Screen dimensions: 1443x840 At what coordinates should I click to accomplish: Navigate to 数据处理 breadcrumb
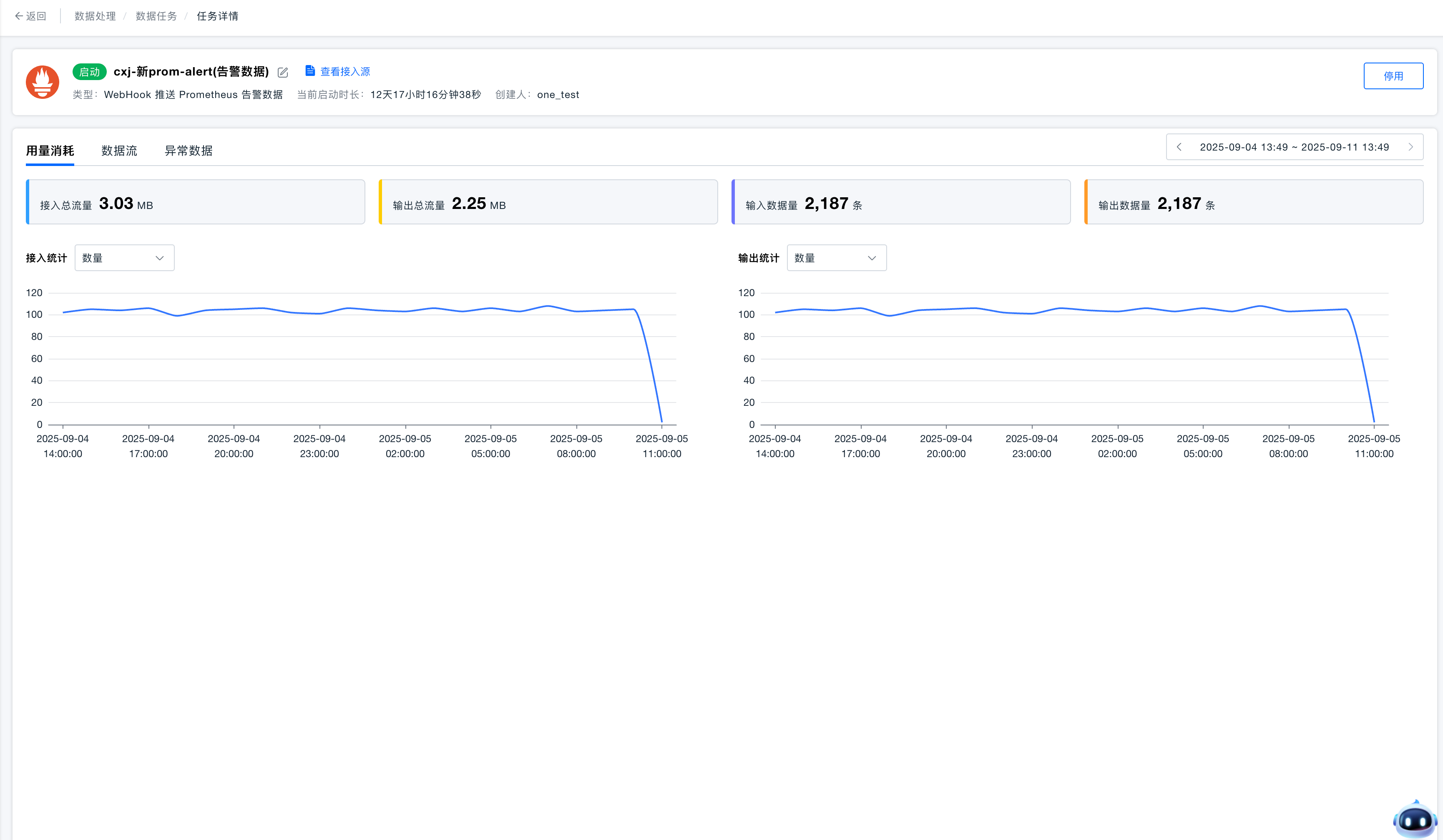click(95, 16)
